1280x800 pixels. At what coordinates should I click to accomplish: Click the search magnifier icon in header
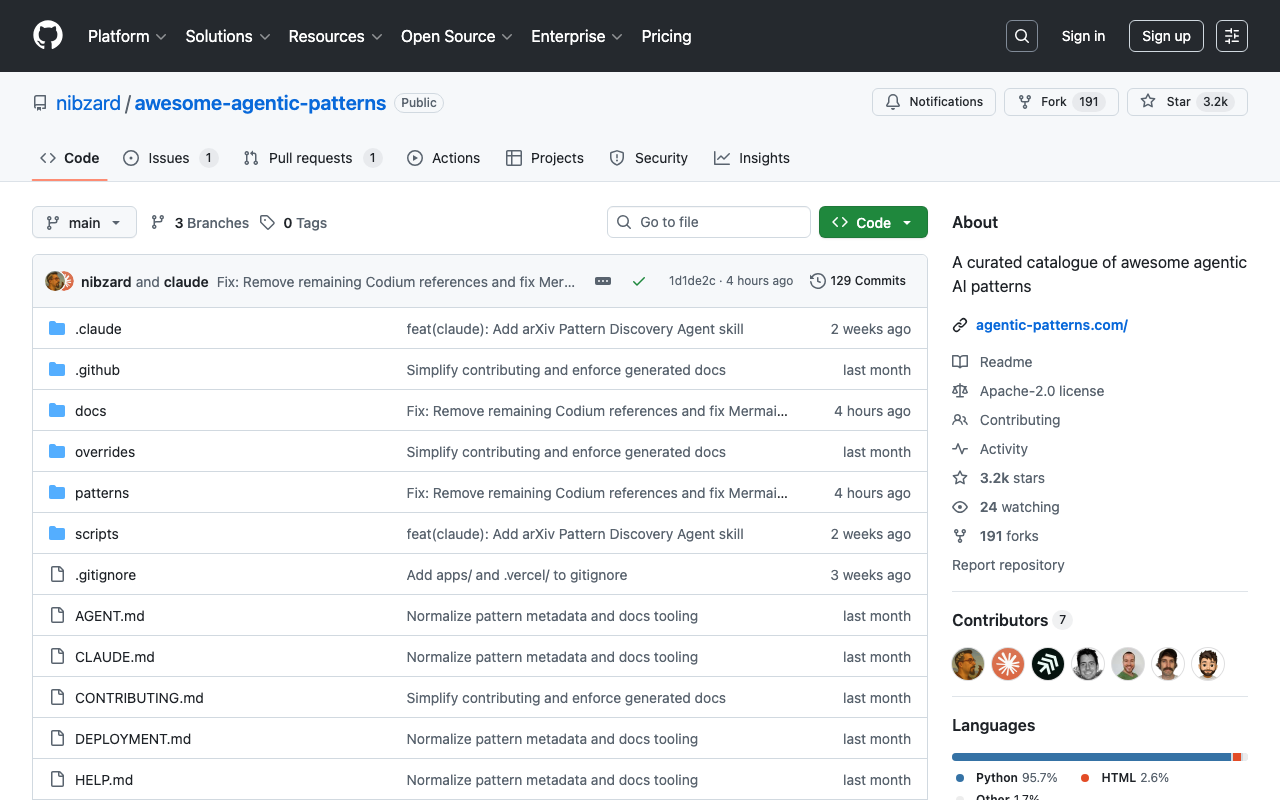[1022, 36]
